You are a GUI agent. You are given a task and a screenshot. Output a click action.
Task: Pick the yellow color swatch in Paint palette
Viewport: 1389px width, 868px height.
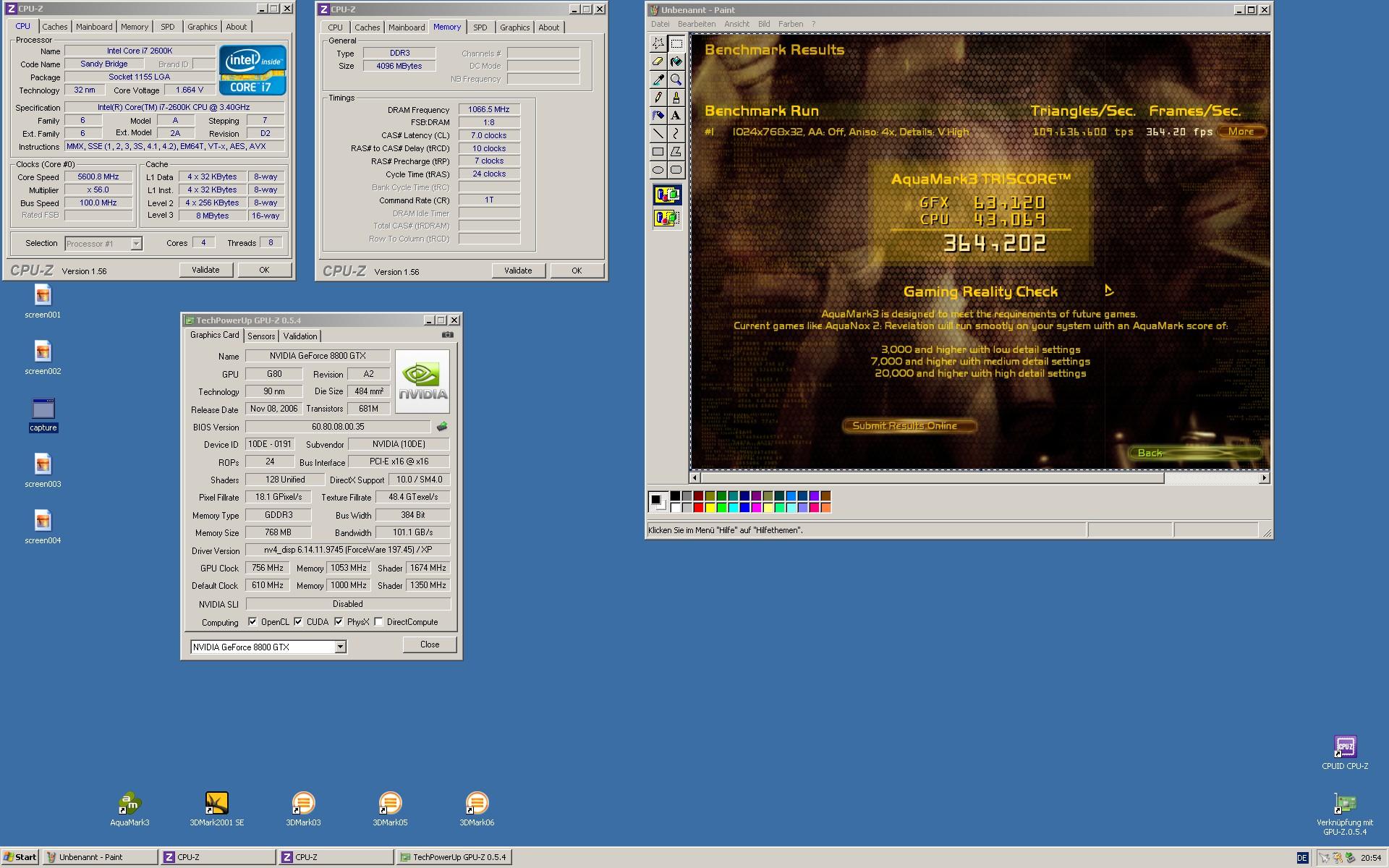click(710, 508)
